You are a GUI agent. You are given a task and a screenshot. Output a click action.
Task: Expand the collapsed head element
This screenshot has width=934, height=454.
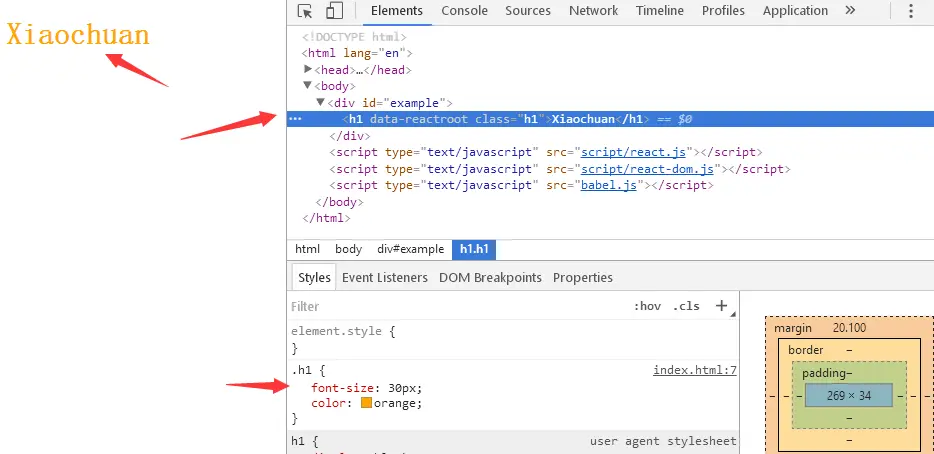coord(308,69)
